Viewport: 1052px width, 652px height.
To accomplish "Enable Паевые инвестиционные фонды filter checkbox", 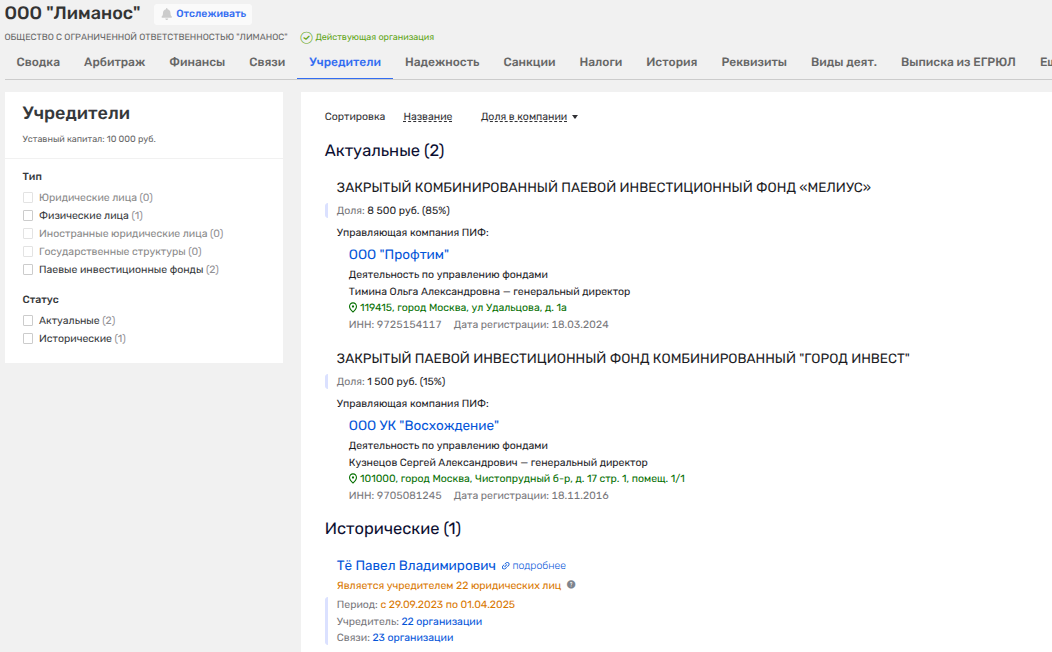I will (29, 269).
